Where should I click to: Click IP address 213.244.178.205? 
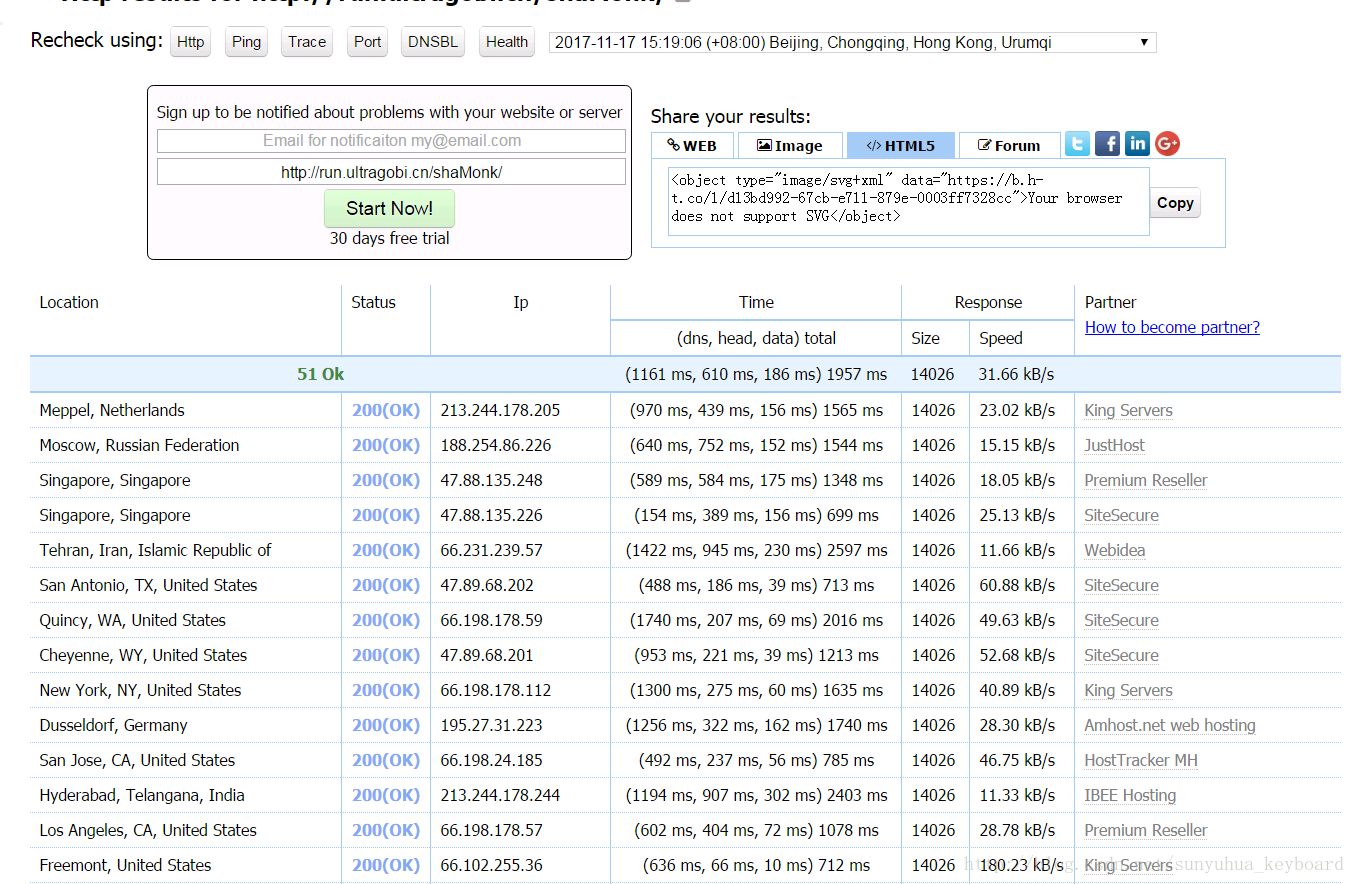pyautogui.click(x=500, y=410)
